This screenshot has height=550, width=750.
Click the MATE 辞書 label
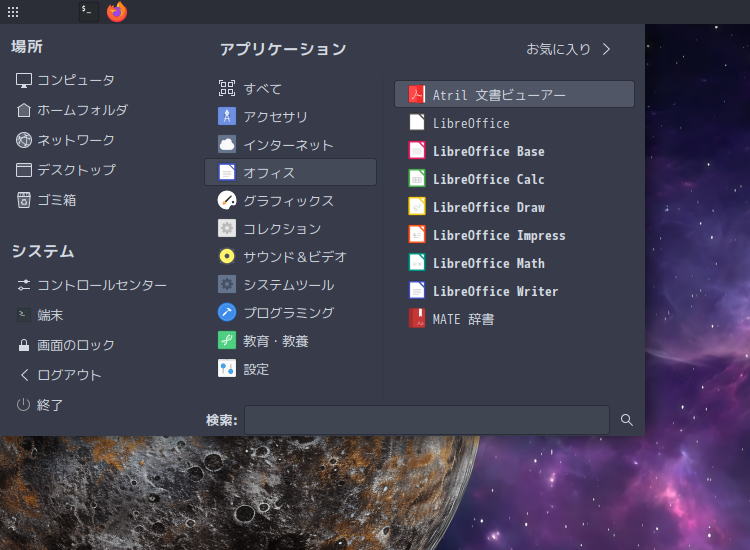coord(463,319)
